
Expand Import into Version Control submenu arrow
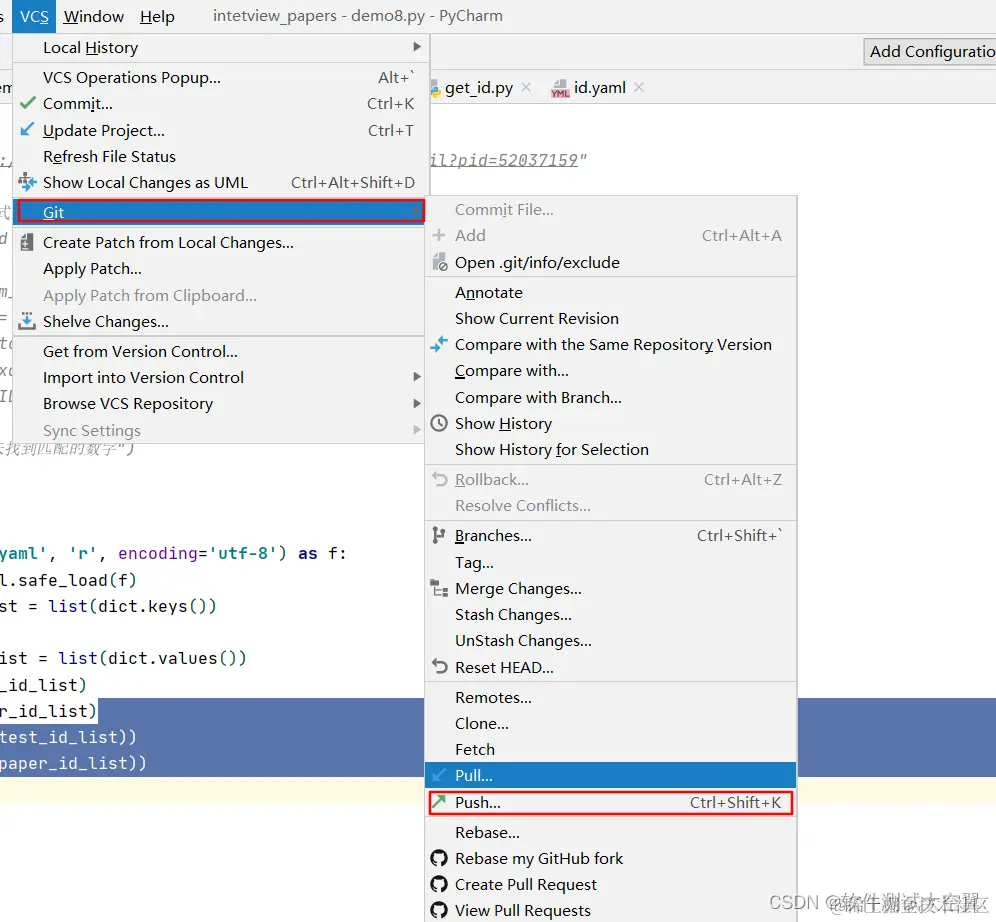[x=417, y=377]
